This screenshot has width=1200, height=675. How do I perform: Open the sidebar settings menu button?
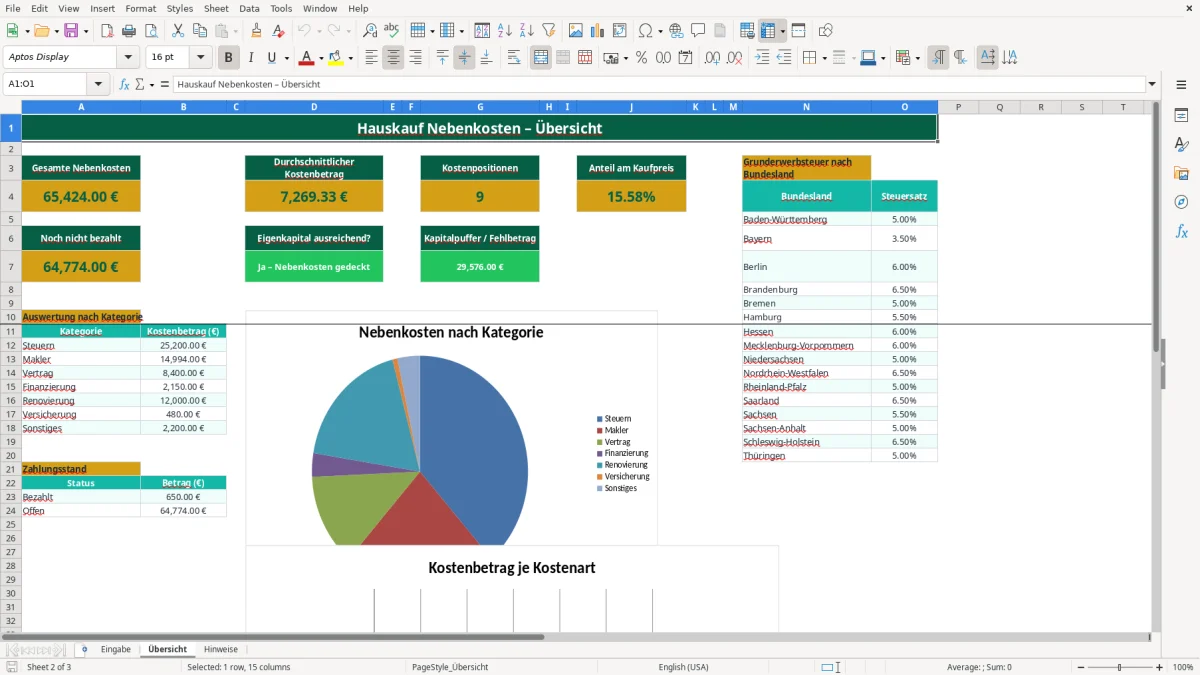pos(1181,87)
